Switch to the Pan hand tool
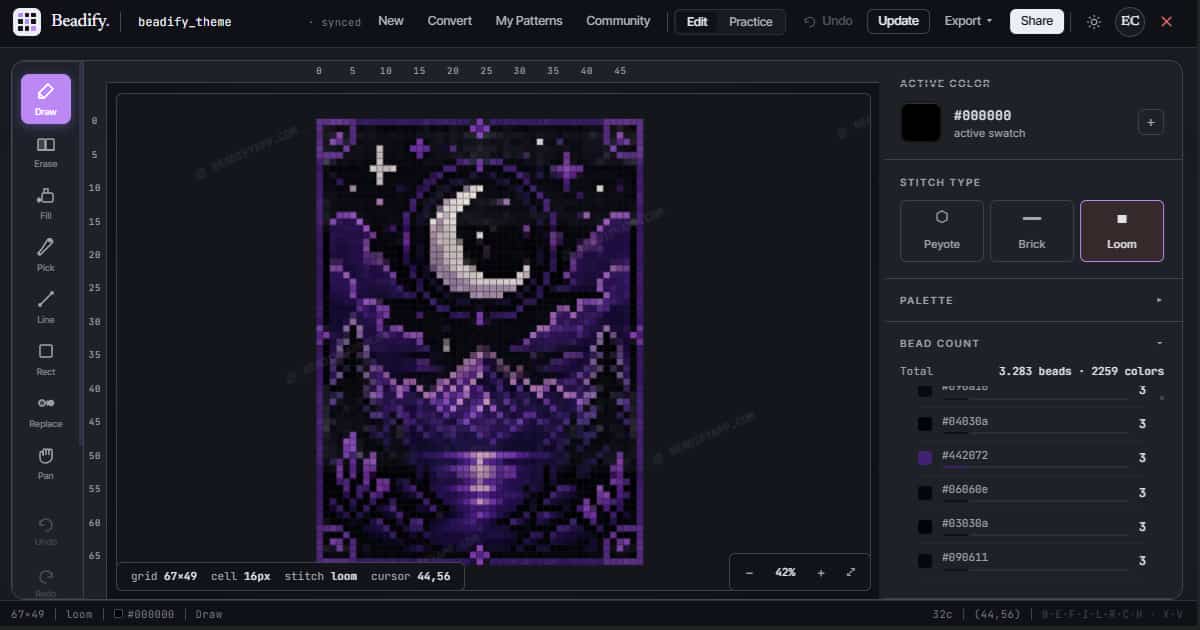 pos(46,463)
